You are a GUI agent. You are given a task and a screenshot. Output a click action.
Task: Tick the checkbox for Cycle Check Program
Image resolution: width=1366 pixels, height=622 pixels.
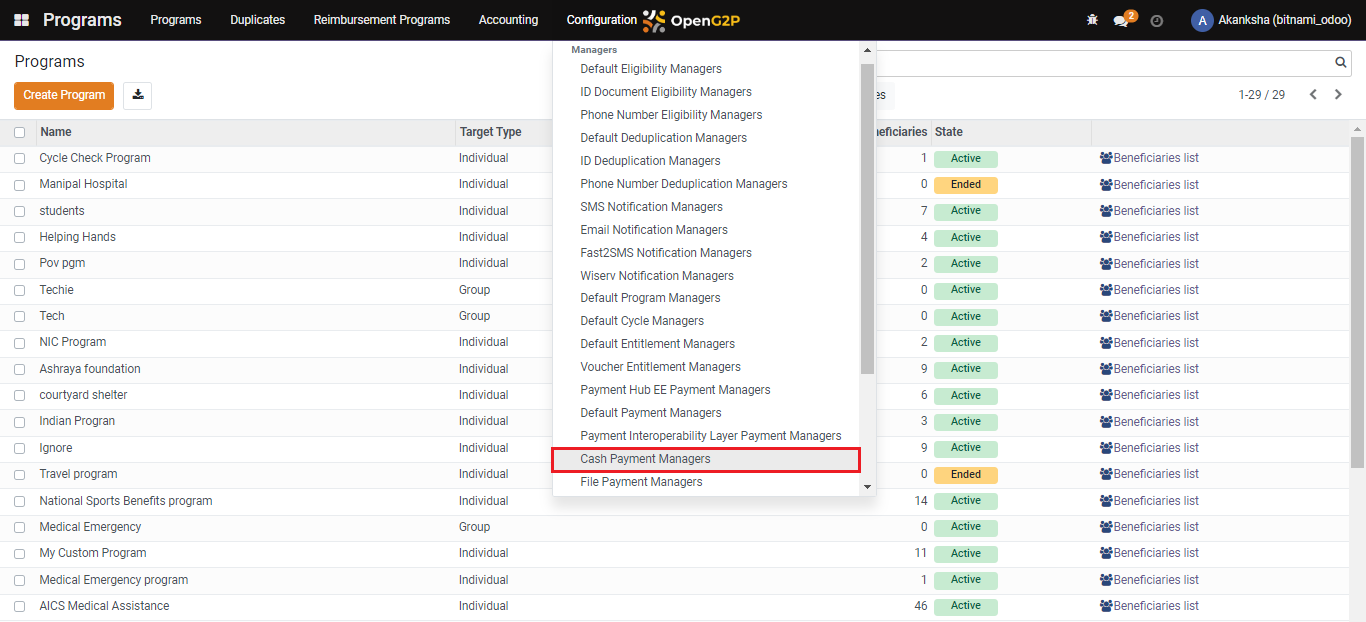[20, 159]
